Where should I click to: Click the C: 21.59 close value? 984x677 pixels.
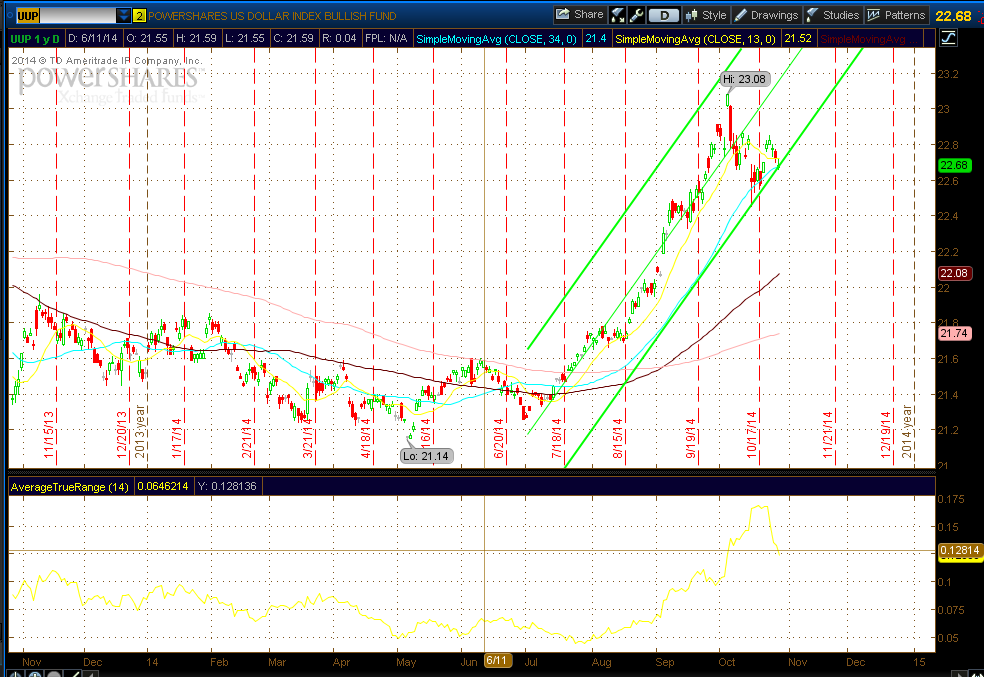293,38
